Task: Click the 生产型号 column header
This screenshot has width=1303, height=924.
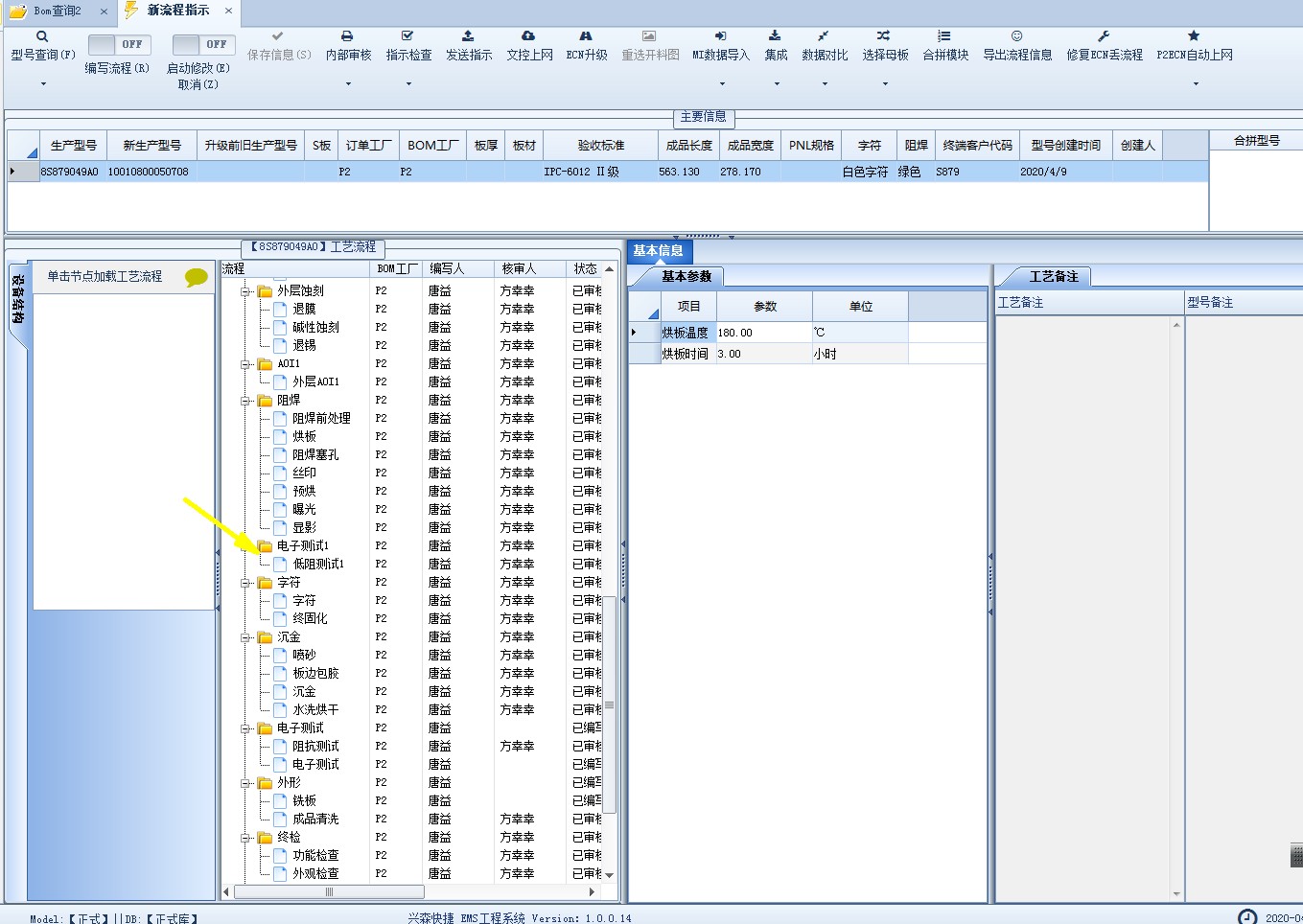Action: click(74, 145)
